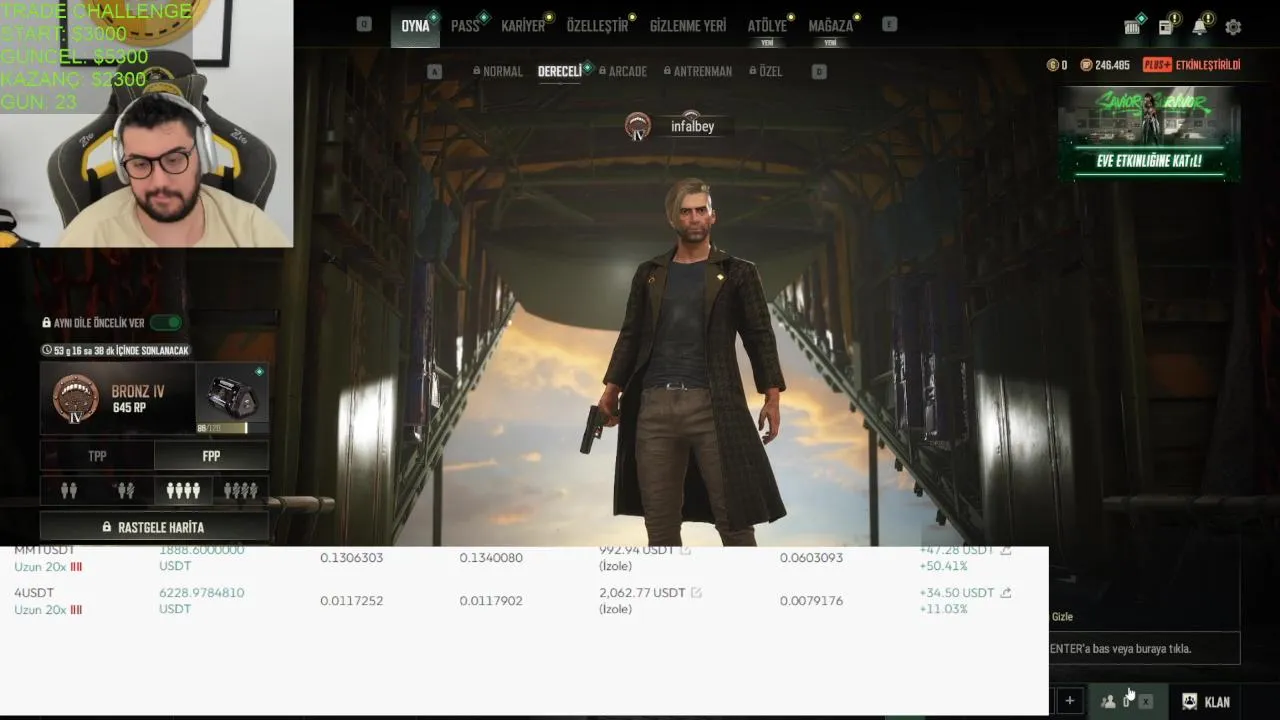Click the plus button beside friends icon
The height and width of the screenshot is (720, 1280).
click(1069, 701)
